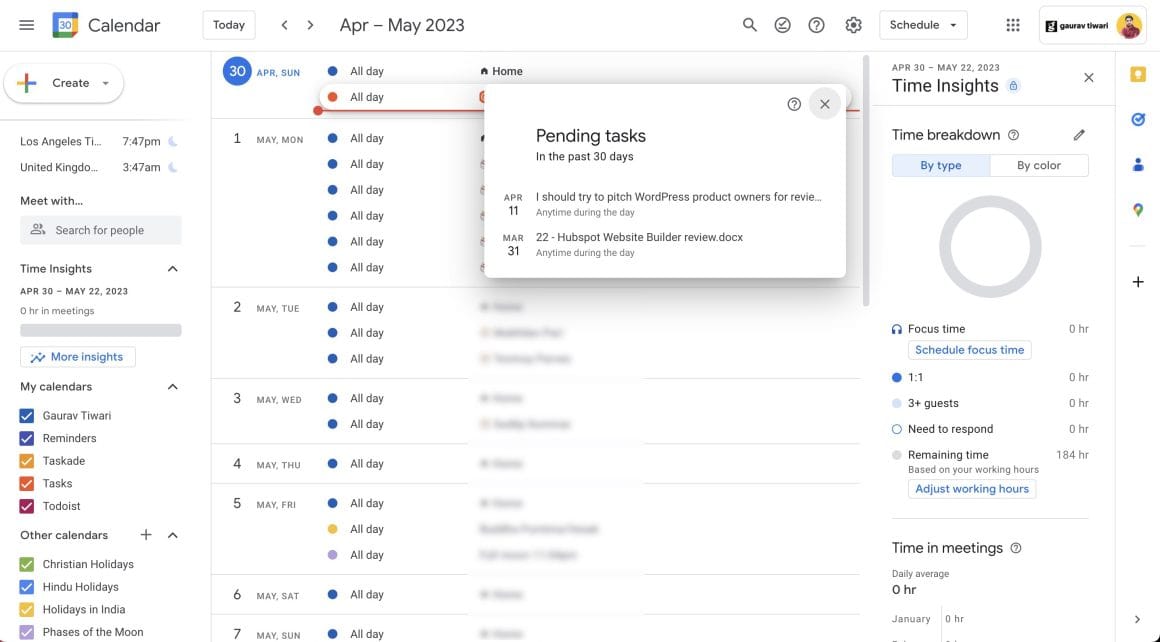
Task: Uncheck the Todoist calendar
Action: (25, 506)
